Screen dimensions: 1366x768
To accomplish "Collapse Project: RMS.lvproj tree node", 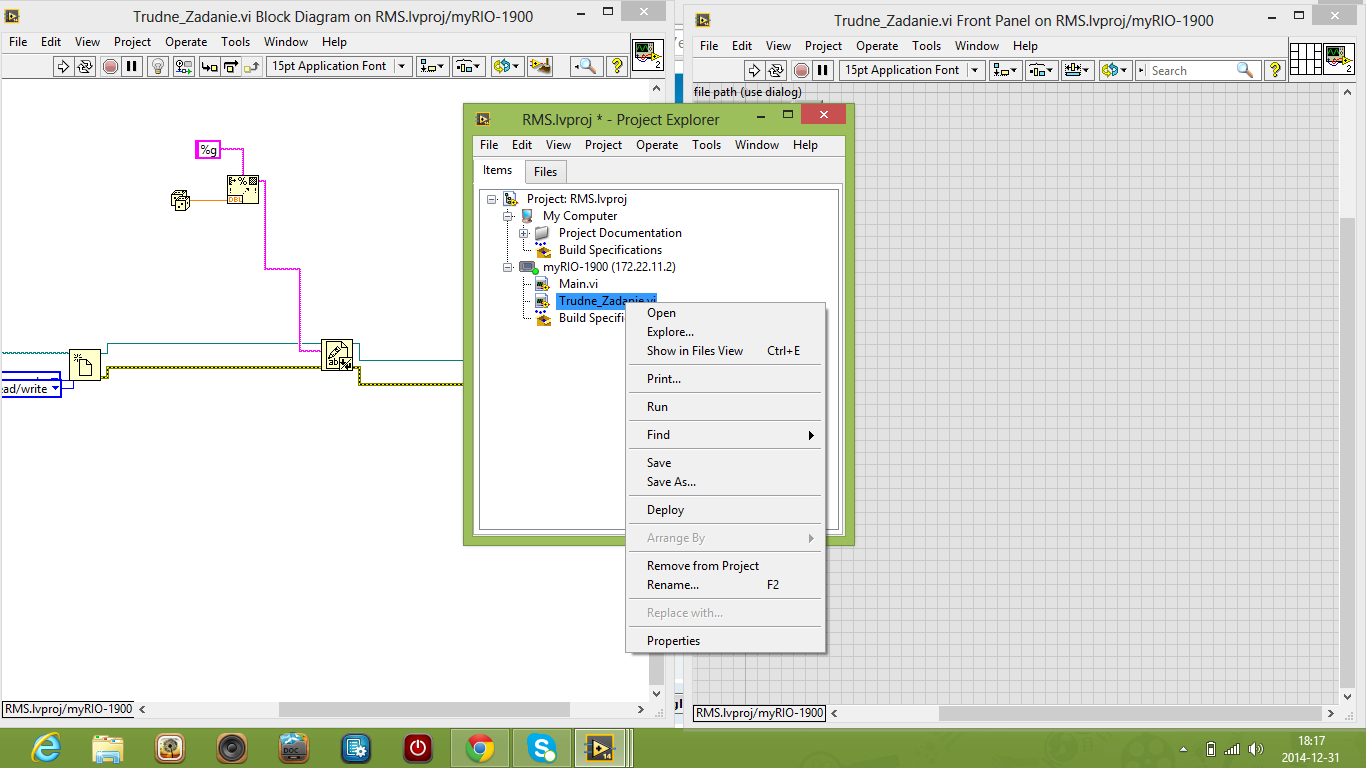I will tap(492, 199).
